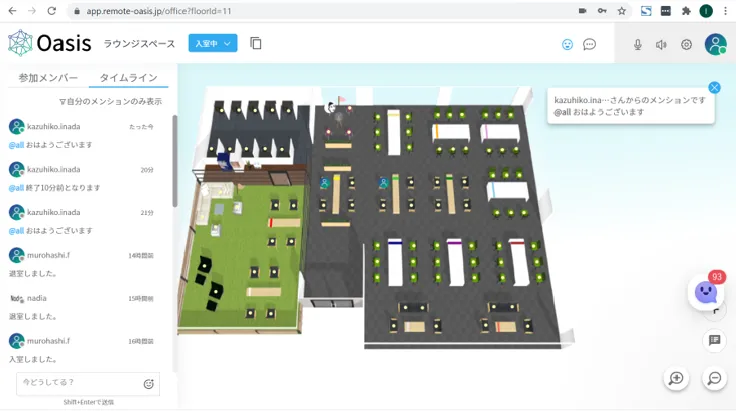This screenshot has width=736, height=411.
Task: Select the タイムライン tab
Action: click(x=128, y=78)
